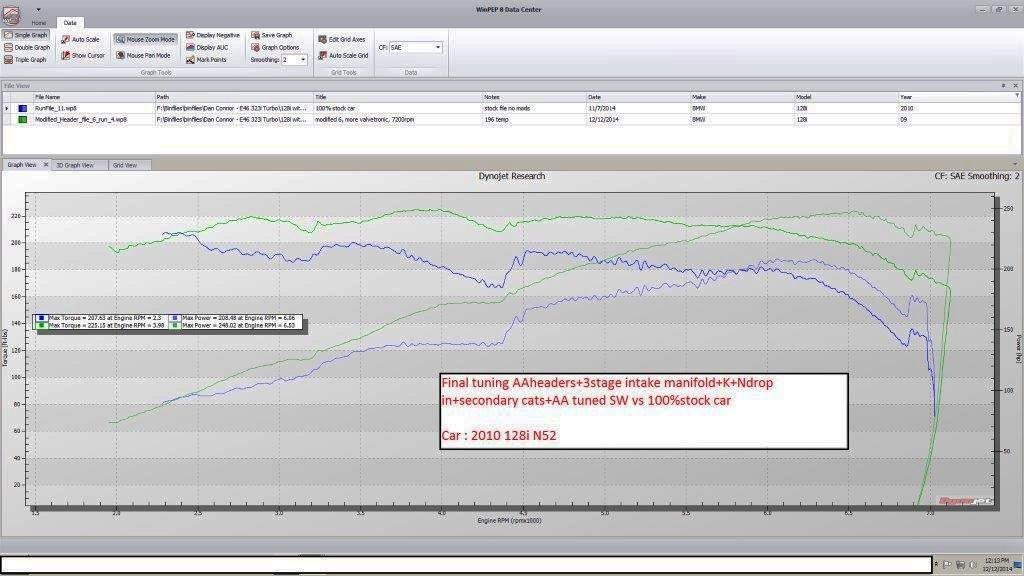Expand the RunFile_11 row indicator arrow

coord(7,108)
